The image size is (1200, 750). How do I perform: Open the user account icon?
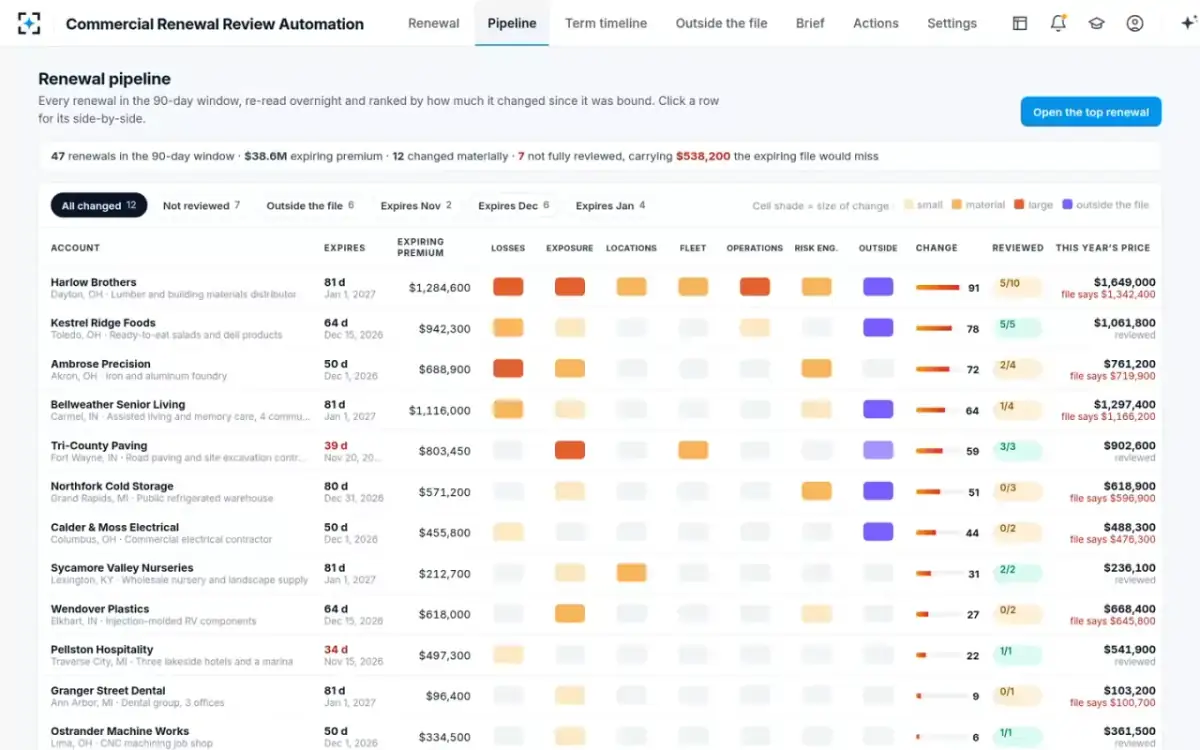(x=1134, y=23)
